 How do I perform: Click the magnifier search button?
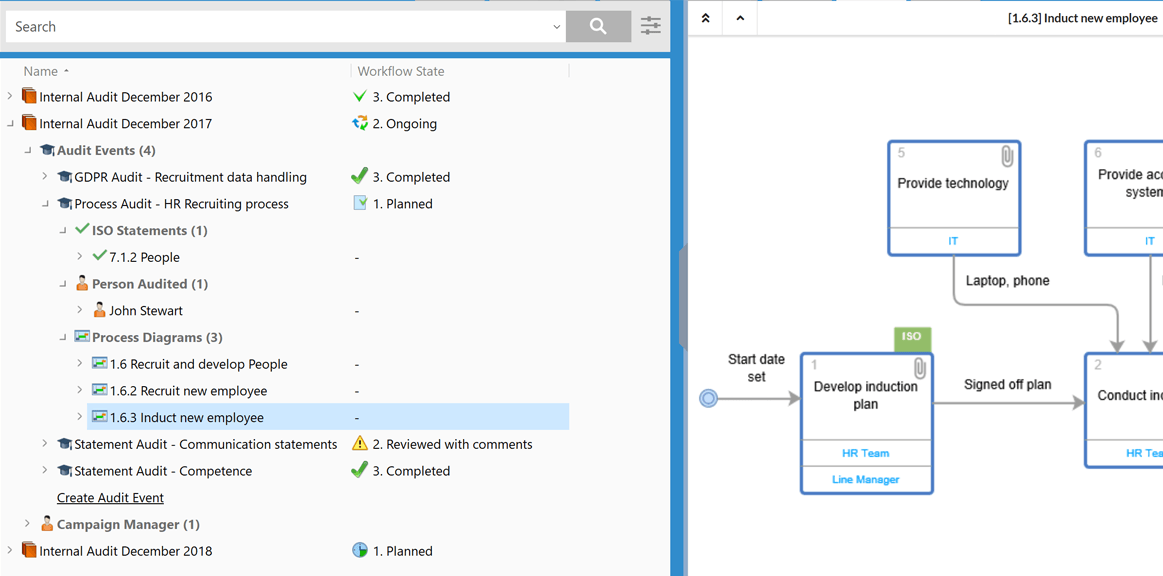click(598, 27)
